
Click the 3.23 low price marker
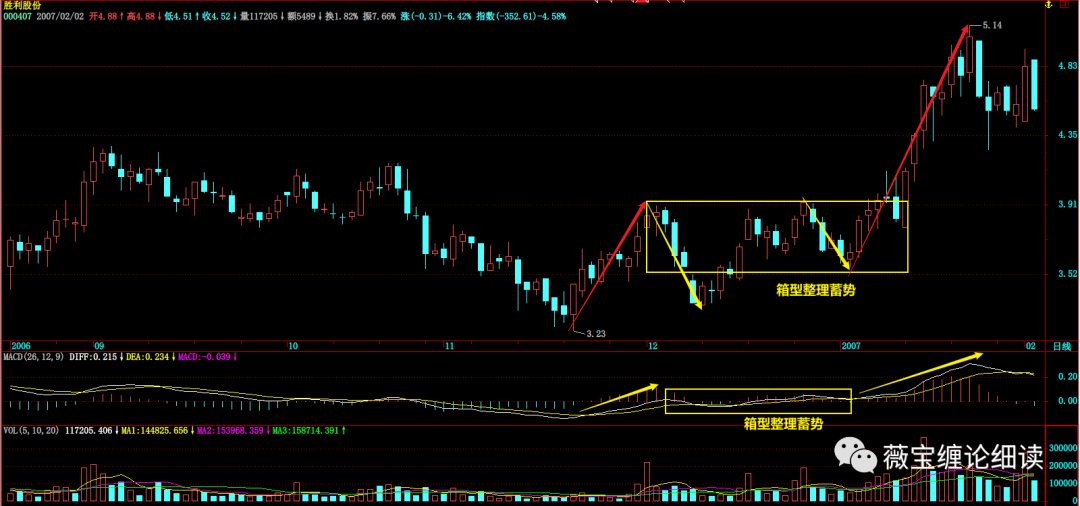click(x=596, y=333)
